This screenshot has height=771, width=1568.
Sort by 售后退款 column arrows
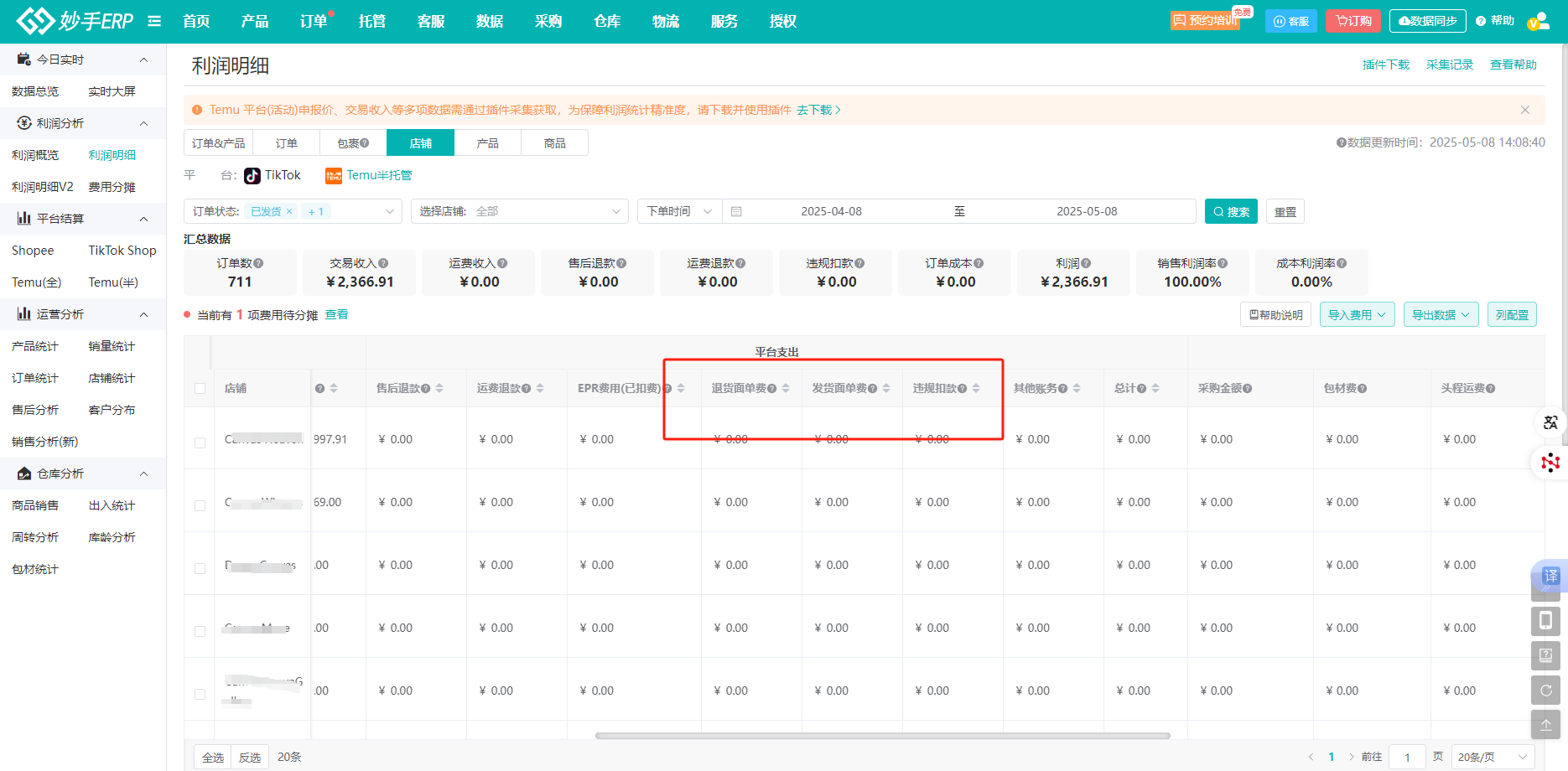click(x=439, y=388)
